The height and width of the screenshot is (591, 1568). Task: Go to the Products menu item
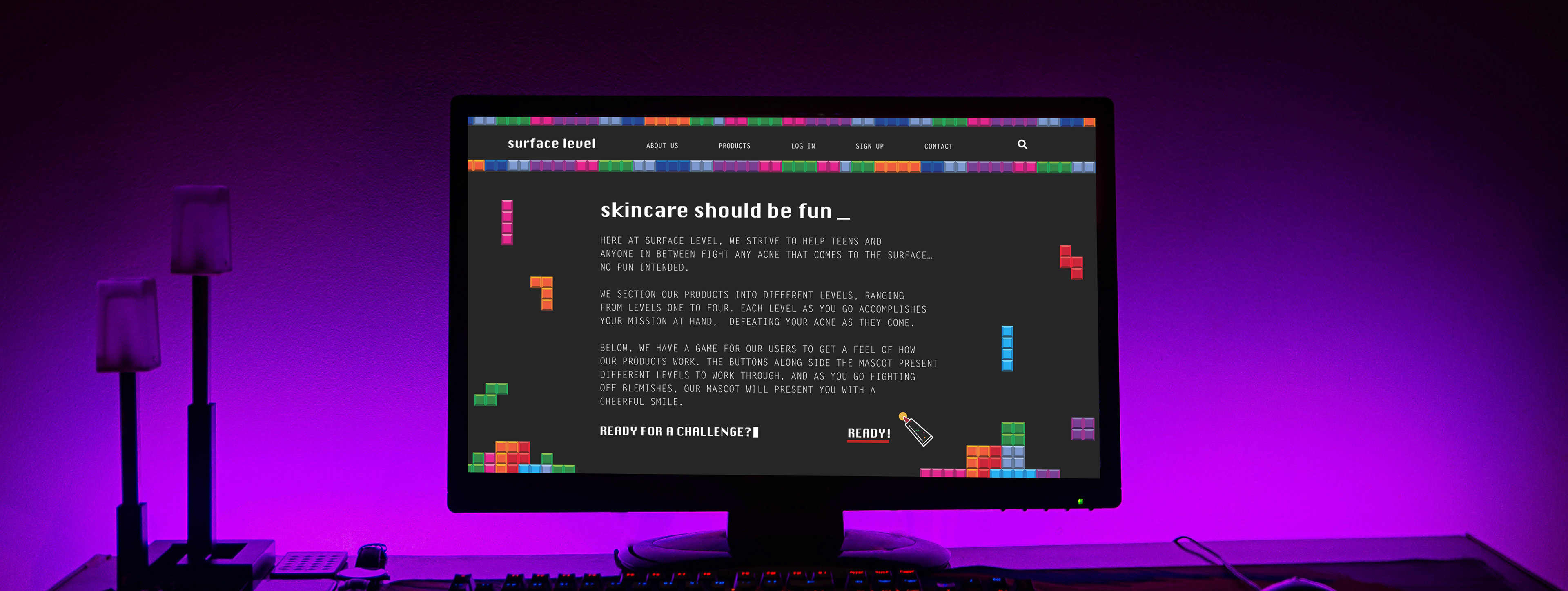pyautogui.click(x=734, y=145)
